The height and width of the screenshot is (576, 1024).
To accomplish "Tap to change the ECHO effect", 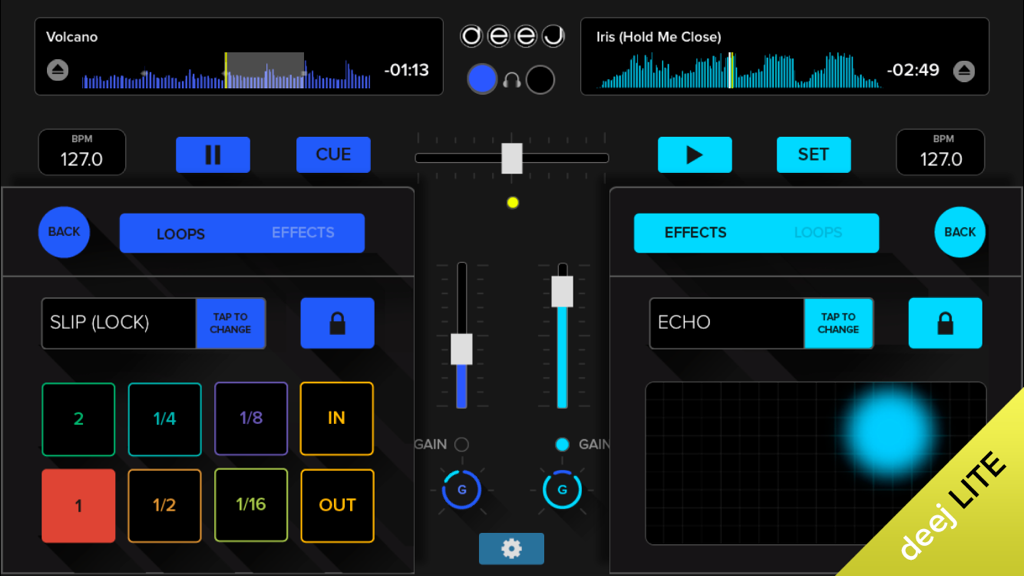I will pos(838,323).
